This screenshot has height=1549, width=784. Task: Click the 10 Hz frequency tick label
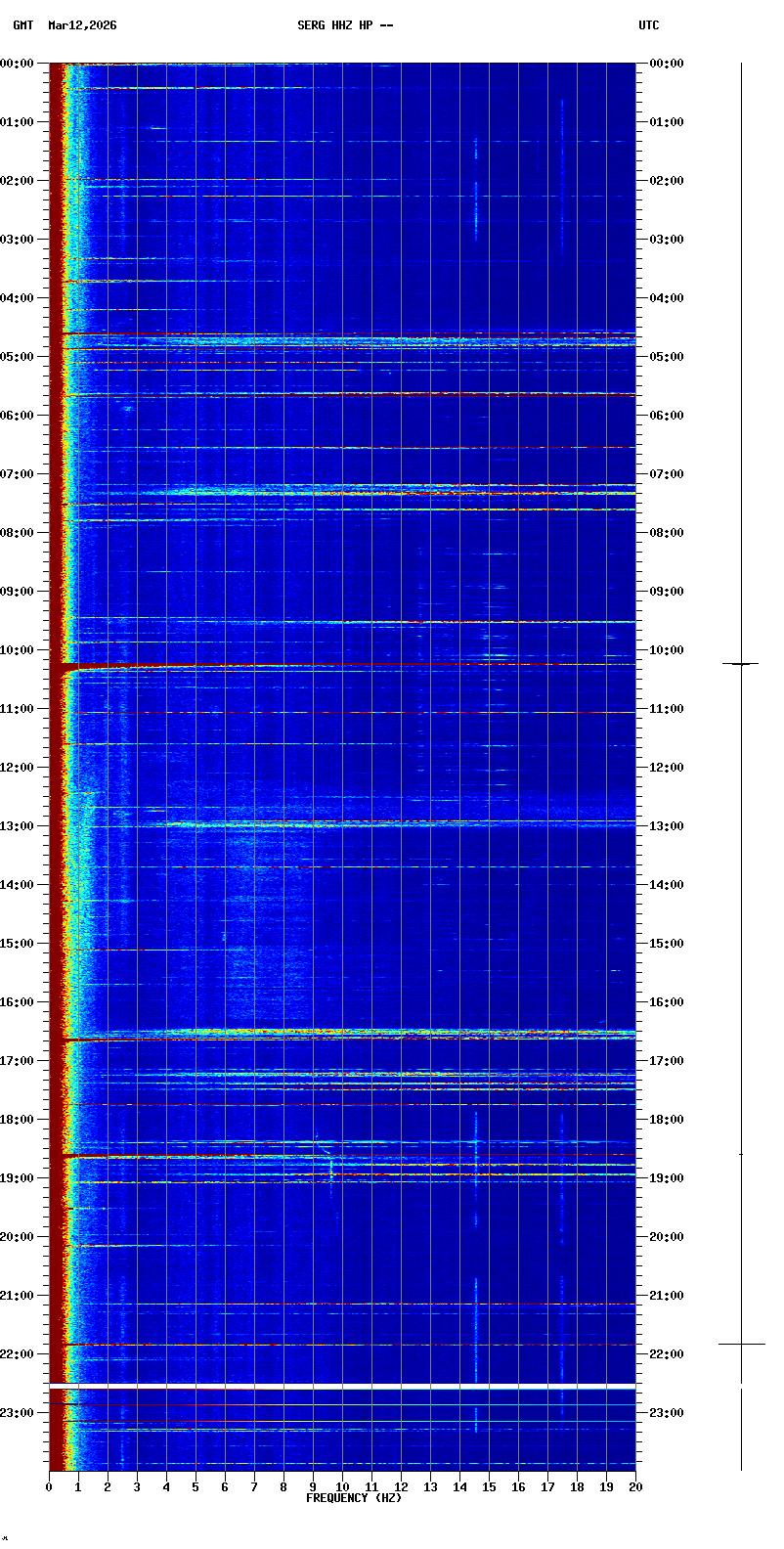[x=342, y=1487]
